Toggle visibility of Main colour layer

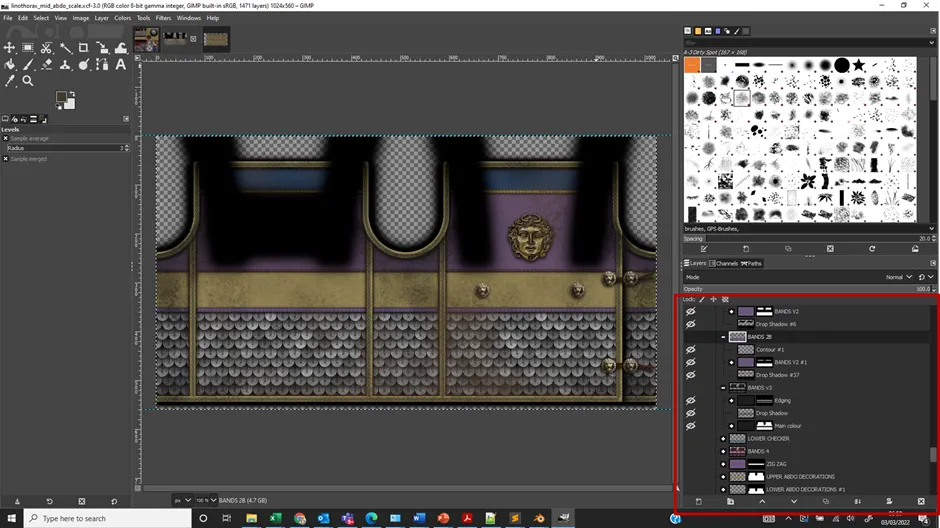pos(691,426)
